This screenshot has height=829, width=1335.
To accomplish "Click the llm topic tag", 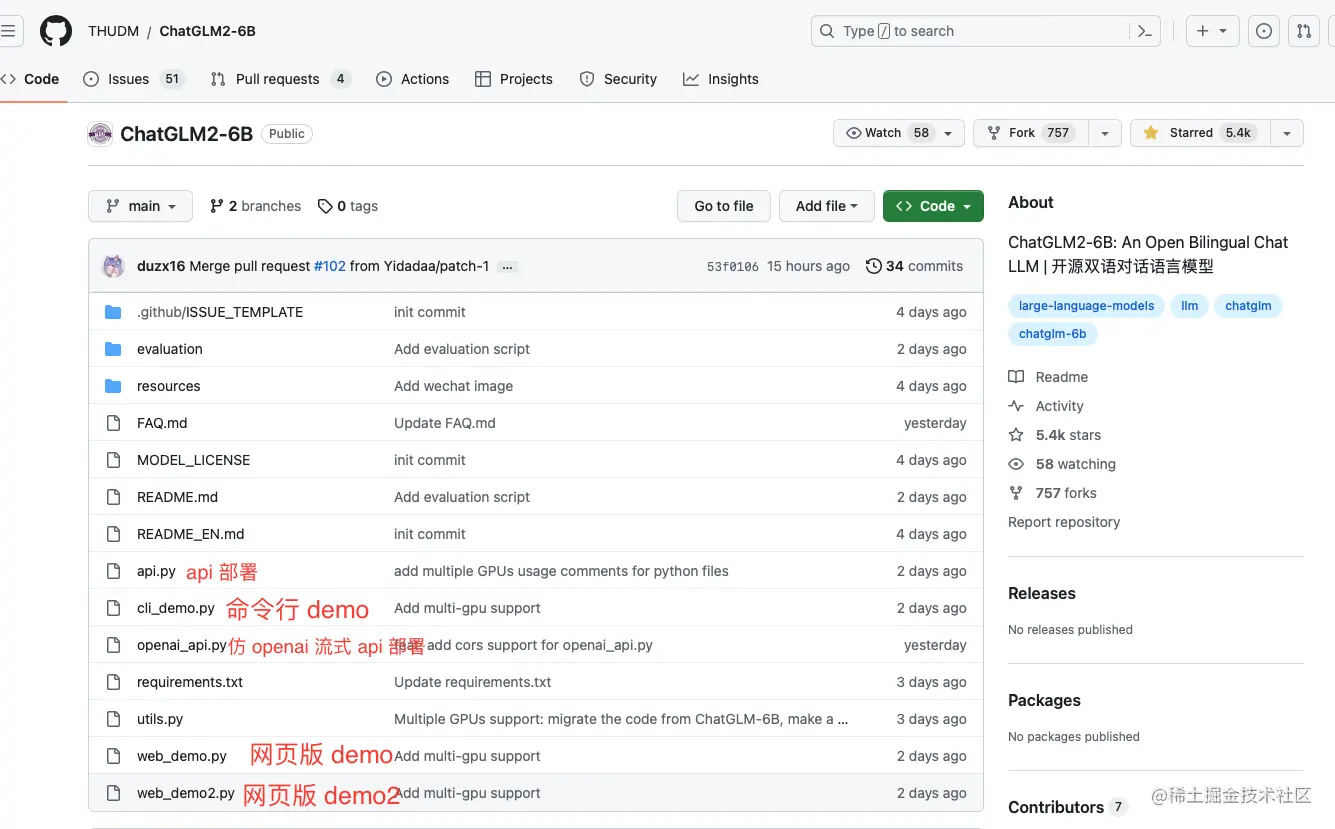I will 1189,306.
